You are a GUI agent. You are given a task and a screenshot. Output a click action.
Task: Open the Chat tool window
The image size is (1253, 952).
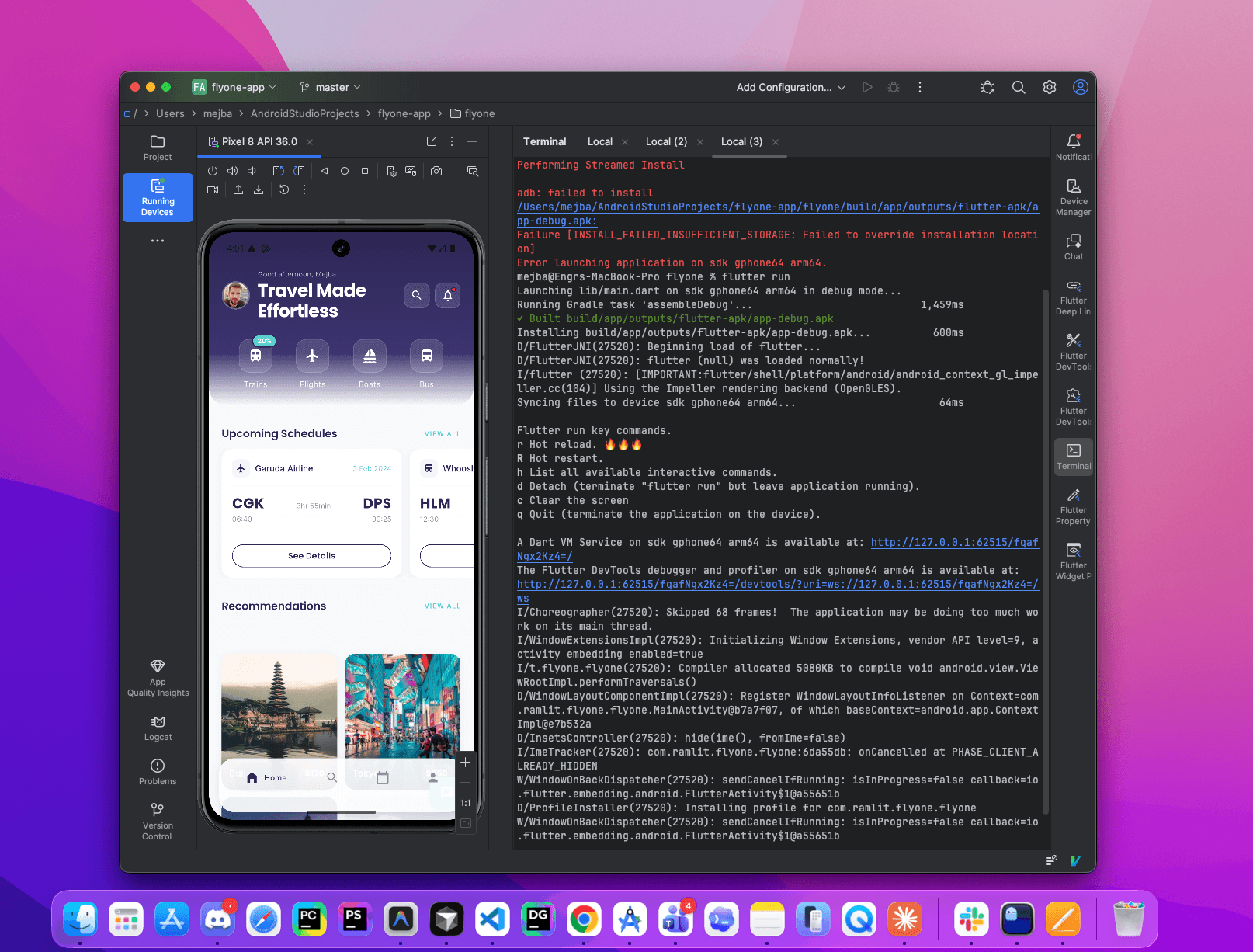tap(1074, 247)
